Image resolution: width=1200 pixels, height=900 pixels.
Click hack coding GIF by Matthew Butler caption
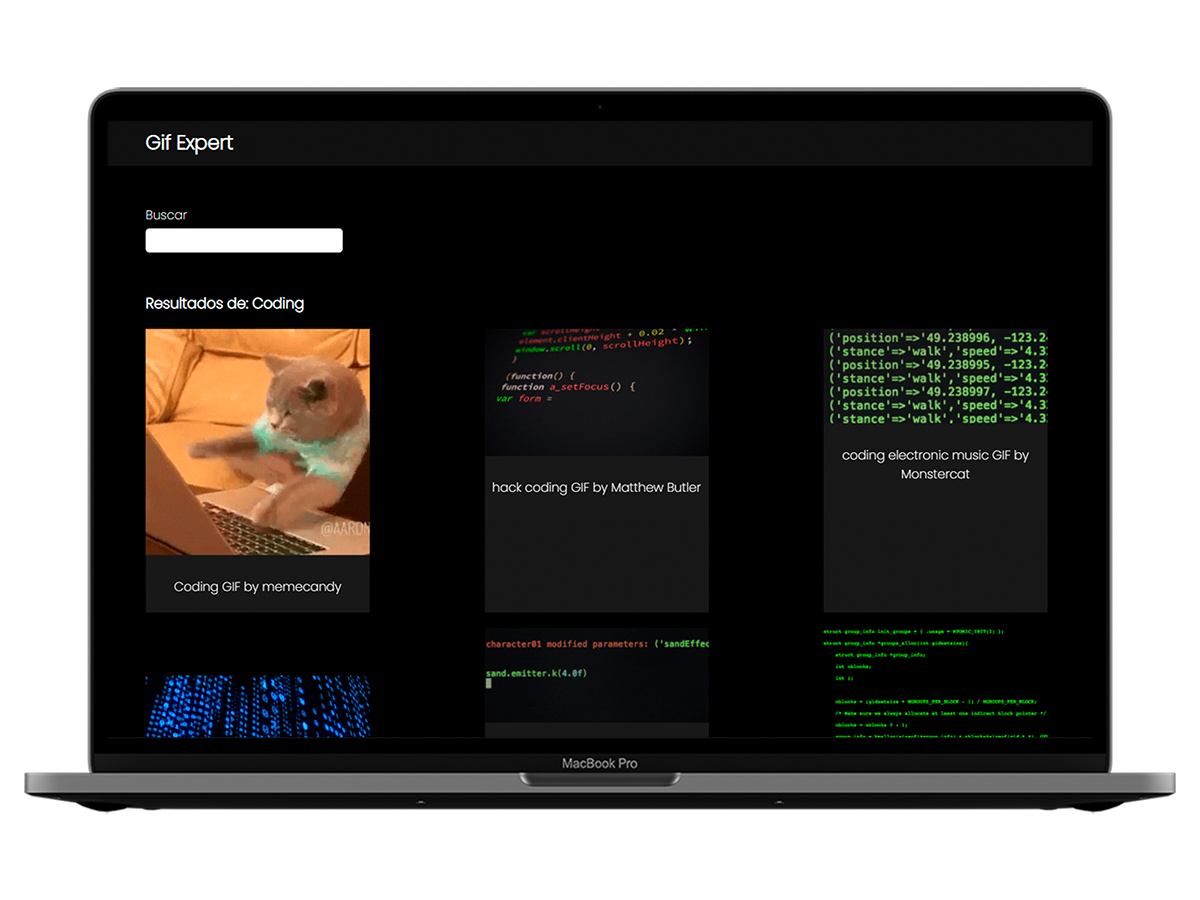596,488
